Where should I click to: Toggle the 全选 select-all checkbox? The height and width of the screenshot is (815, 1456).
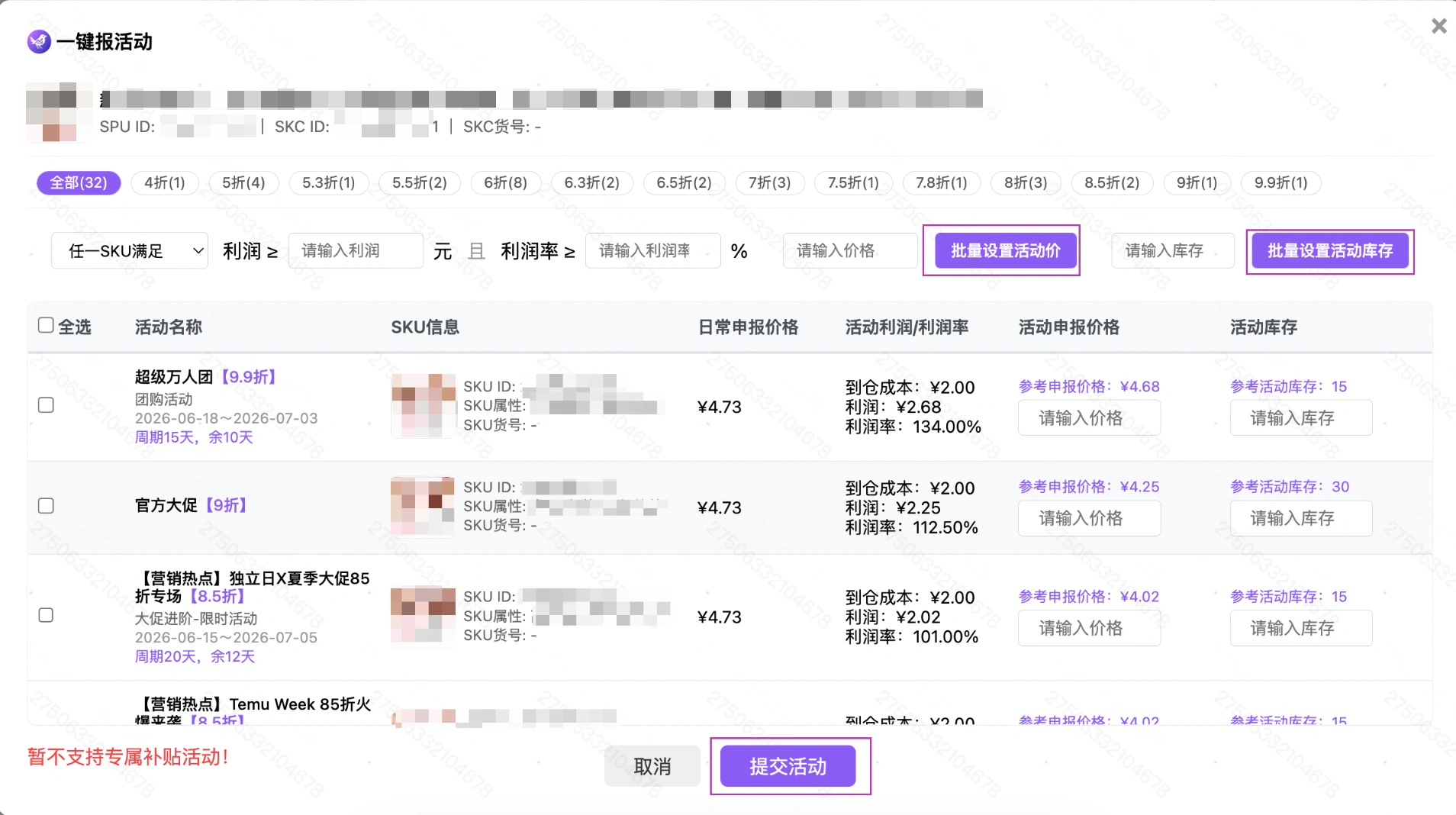point(46,326)
